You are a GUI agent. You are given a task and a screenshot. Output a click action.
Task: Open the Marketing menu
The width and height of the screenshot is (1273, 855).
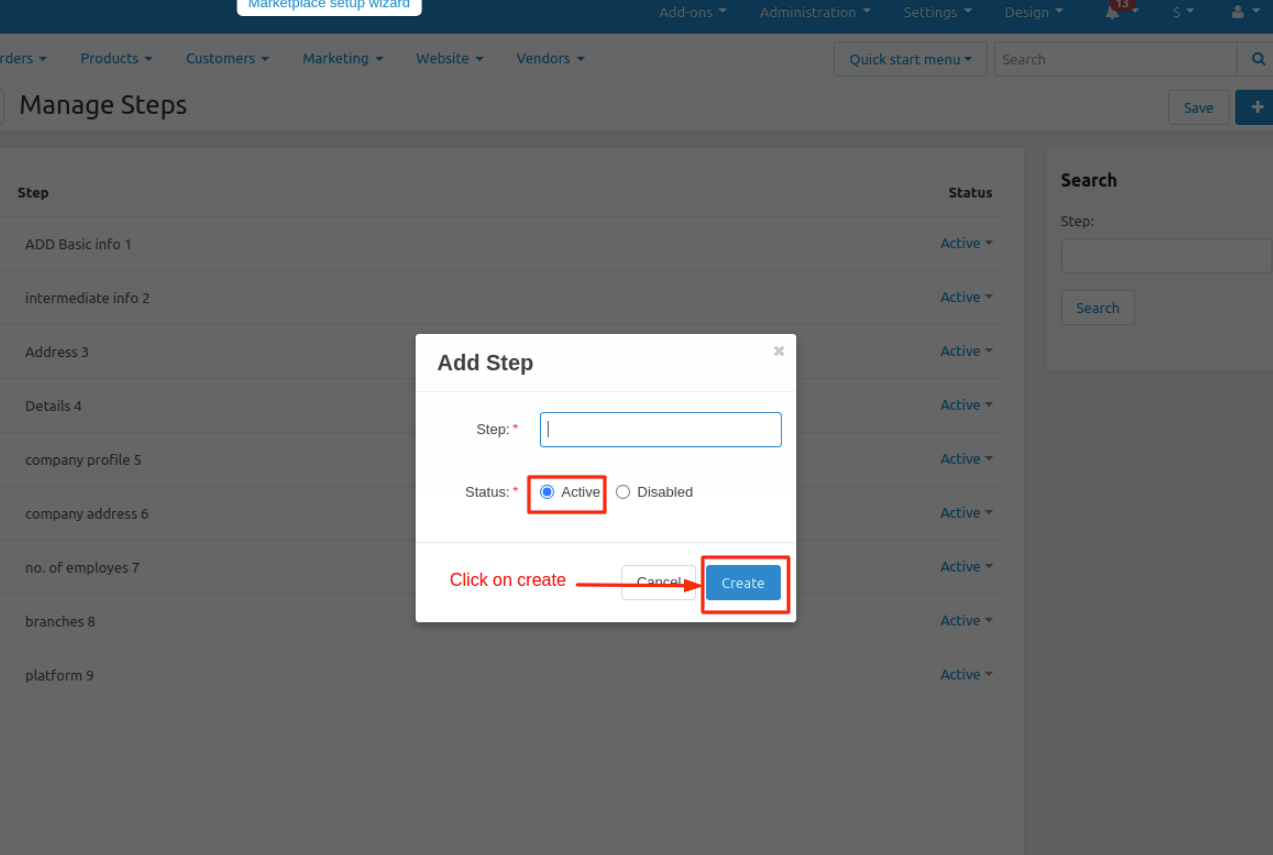342,59
